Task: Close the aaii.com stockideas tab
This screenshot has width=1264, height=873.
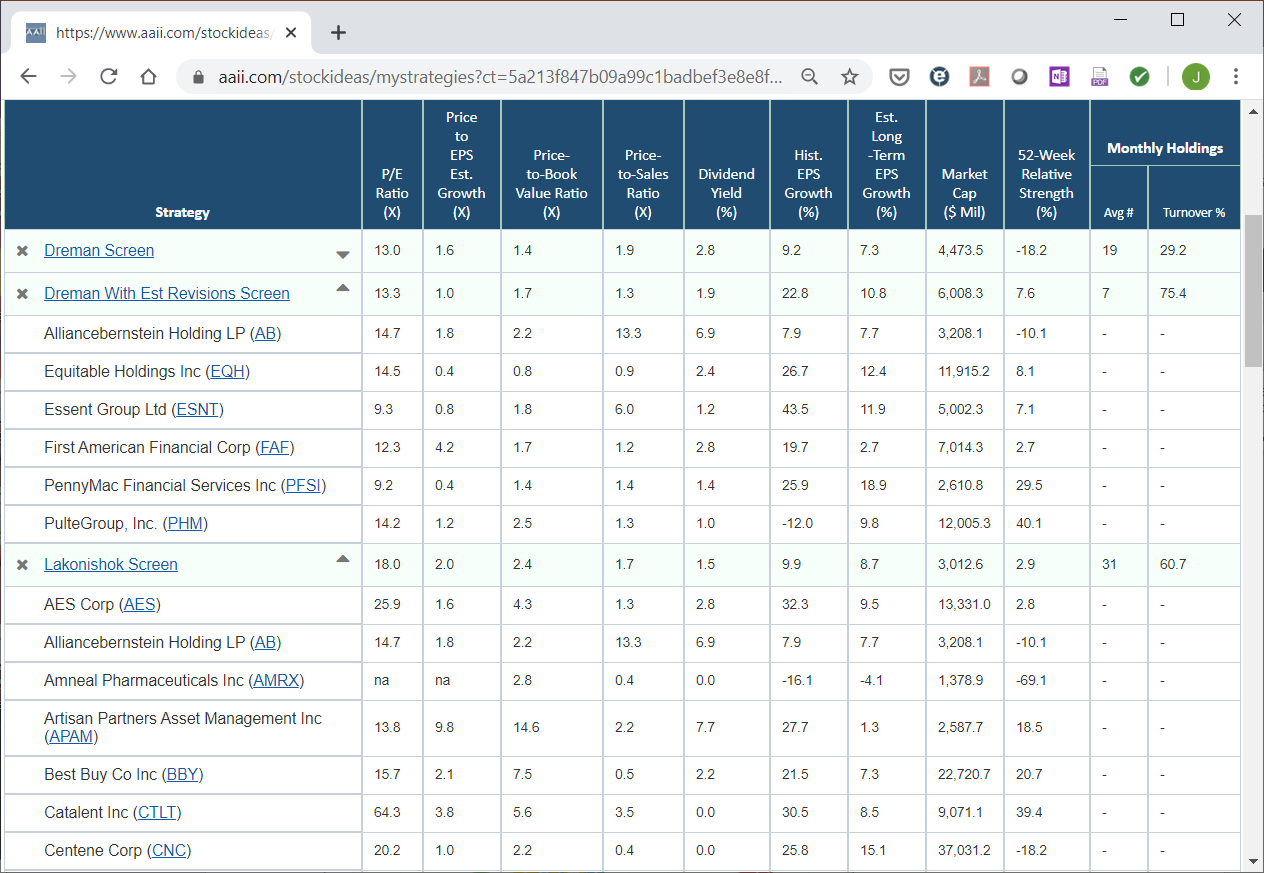Action: (x=291, y=33)
